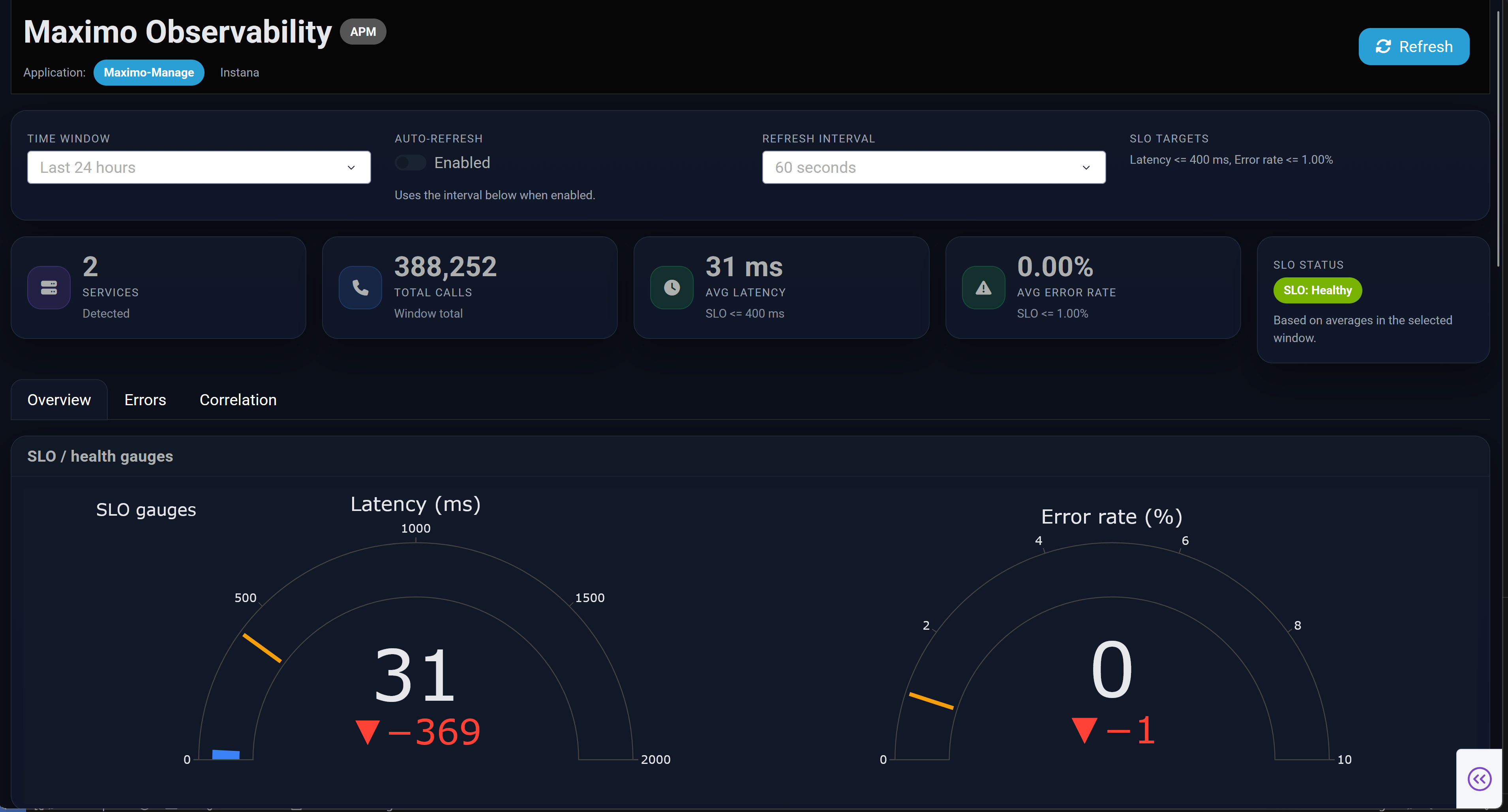Click the blue latency gauge bar
Image resolution: width=1508 pixels, height=812 pixels.
(x=226, y=754)
